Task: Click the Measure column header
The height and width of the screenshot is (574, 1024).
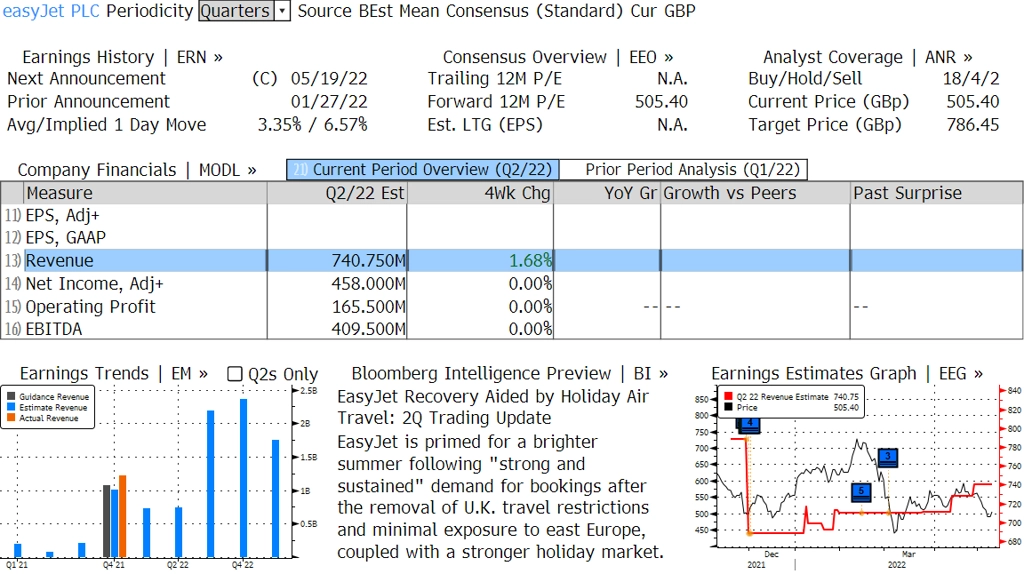Action: click(146, 193)
